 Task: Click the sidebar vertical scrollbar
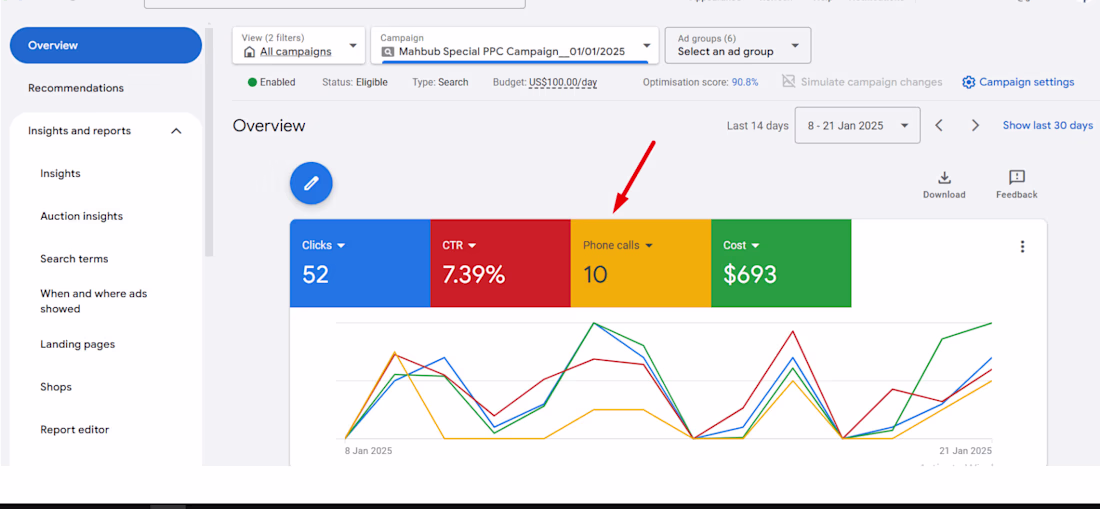pyautogui.click(x=208, y=140)
